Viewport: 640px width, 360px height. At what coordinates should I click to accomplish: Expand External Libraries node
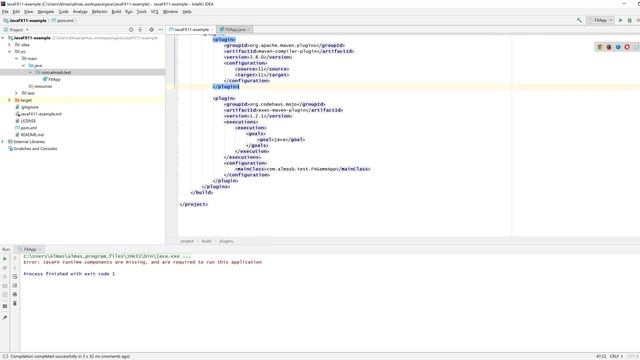coord(3,142)
